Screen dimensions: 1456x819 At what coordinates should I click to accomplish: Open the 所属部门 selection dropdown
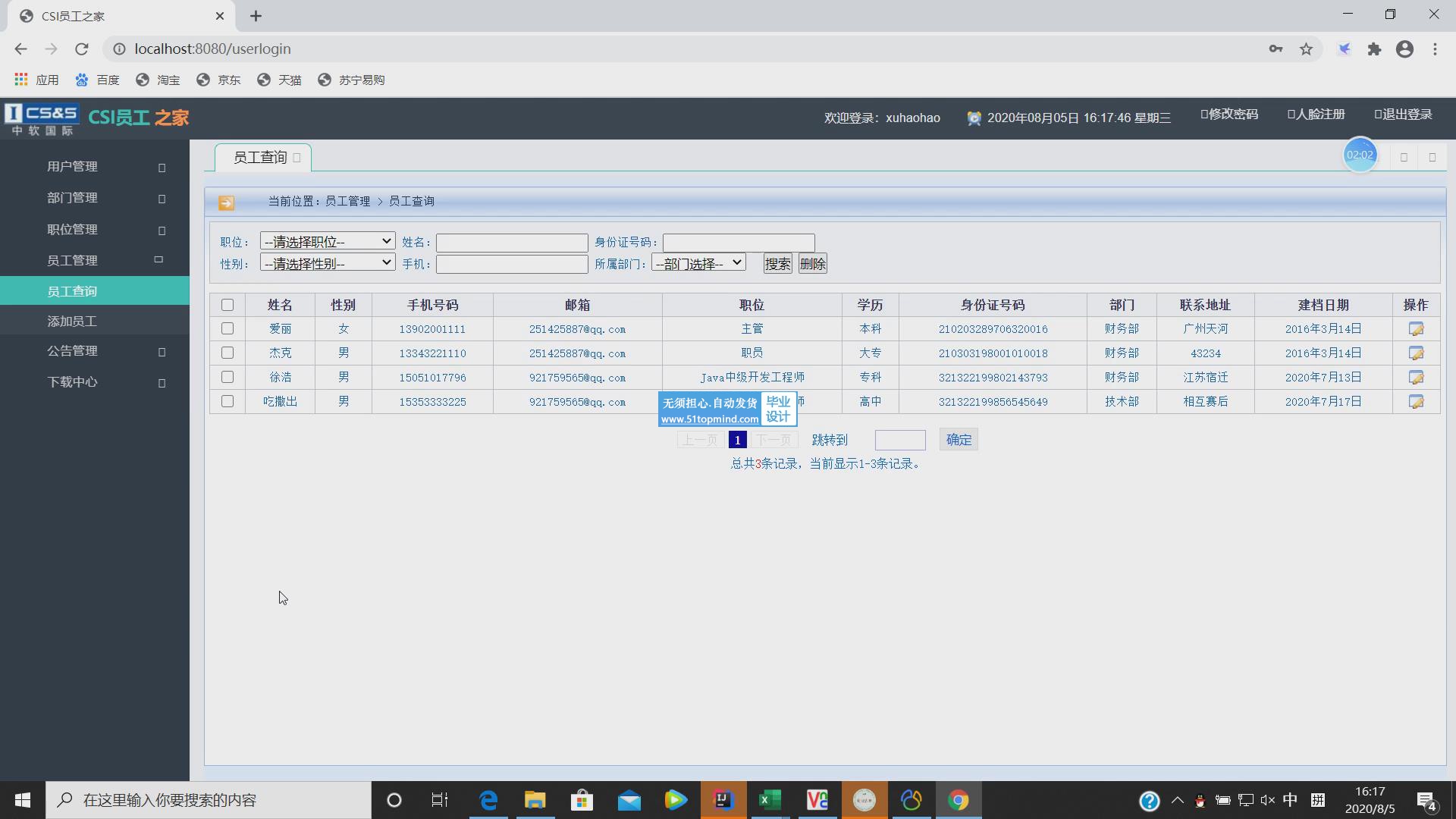[x=698, y=263]
